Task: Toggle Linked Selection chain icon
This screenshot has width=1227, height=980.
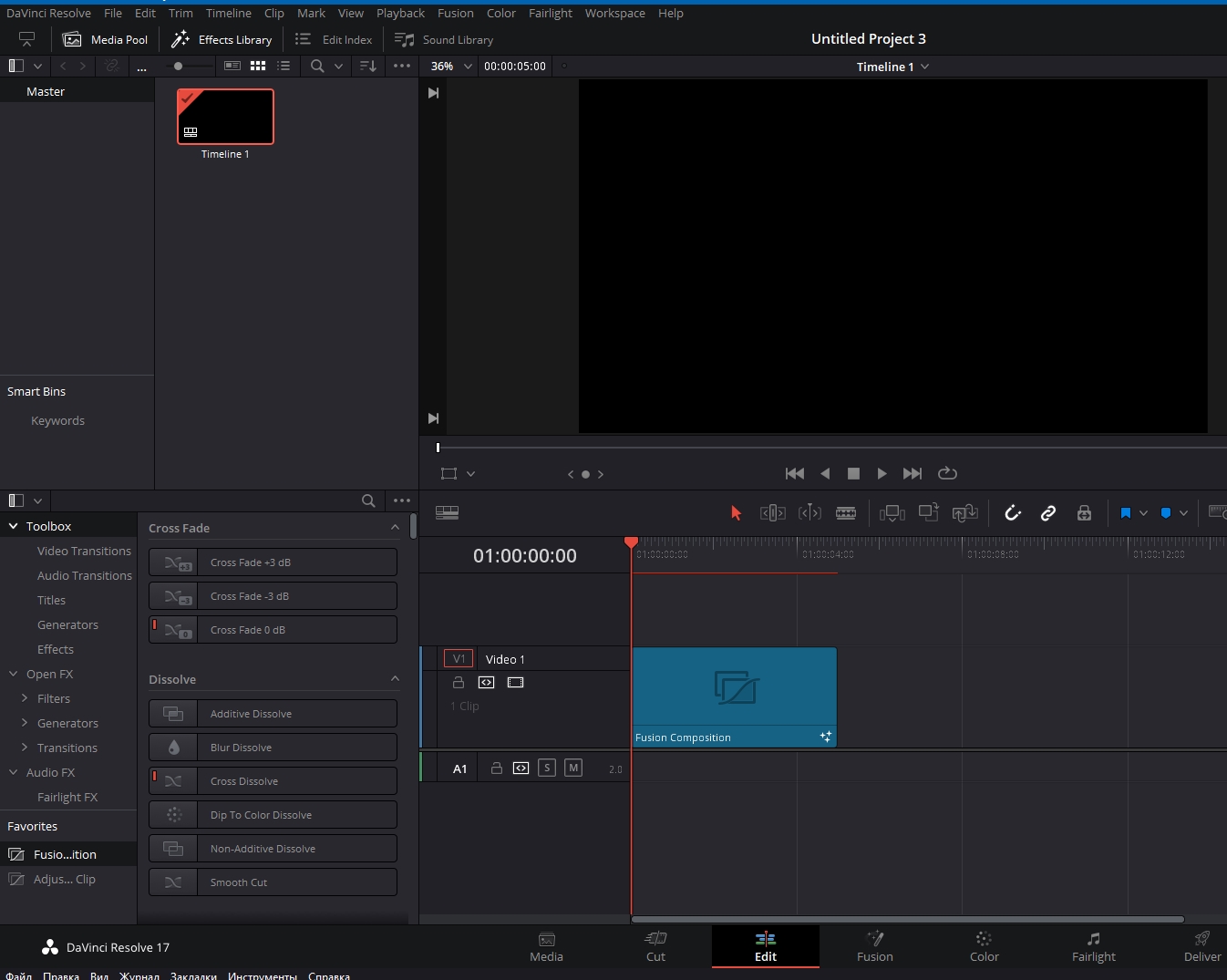Action: pos(1048,513)
